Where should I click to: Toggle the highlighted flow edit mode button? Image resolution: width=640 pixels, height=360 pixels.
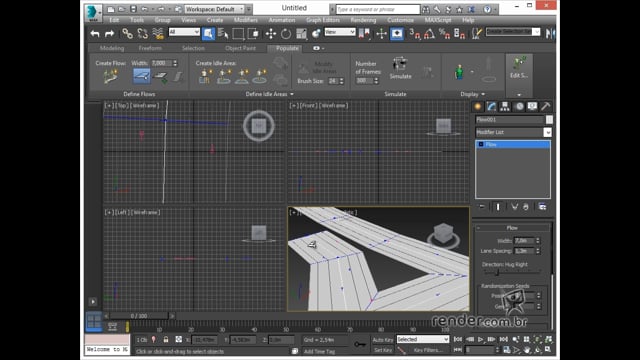[141, 76]
